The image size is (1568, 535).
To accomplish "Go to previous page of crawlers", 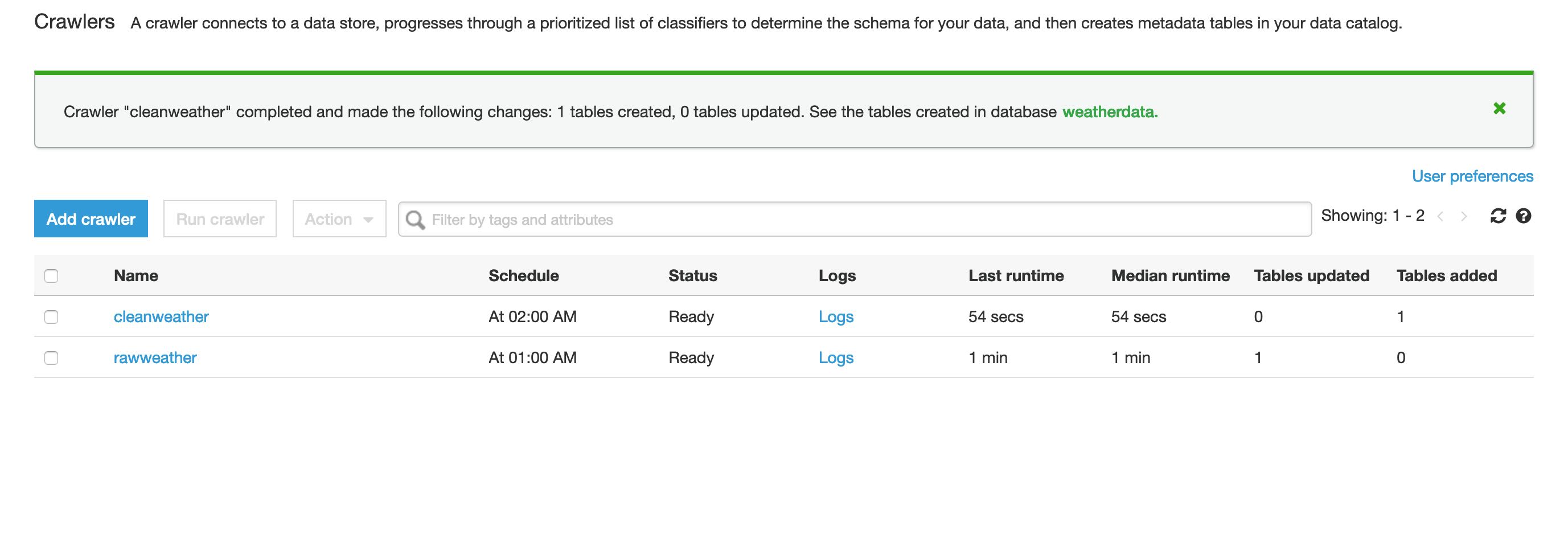I will point(1440,217).
